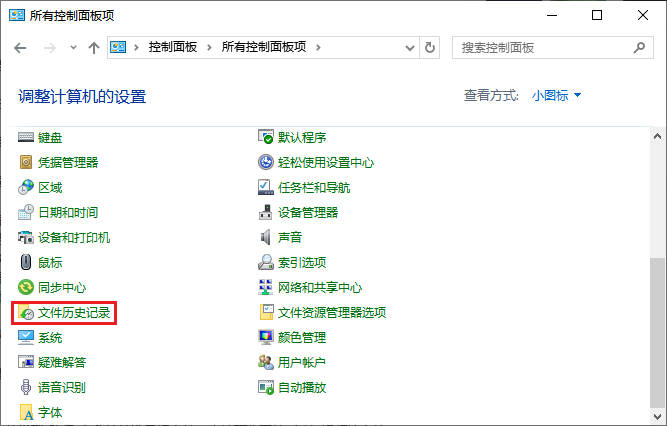Click the refresh button beside address bar
Image resolution: width=667 pixels, height=426 pixels.
coord(430,47)
